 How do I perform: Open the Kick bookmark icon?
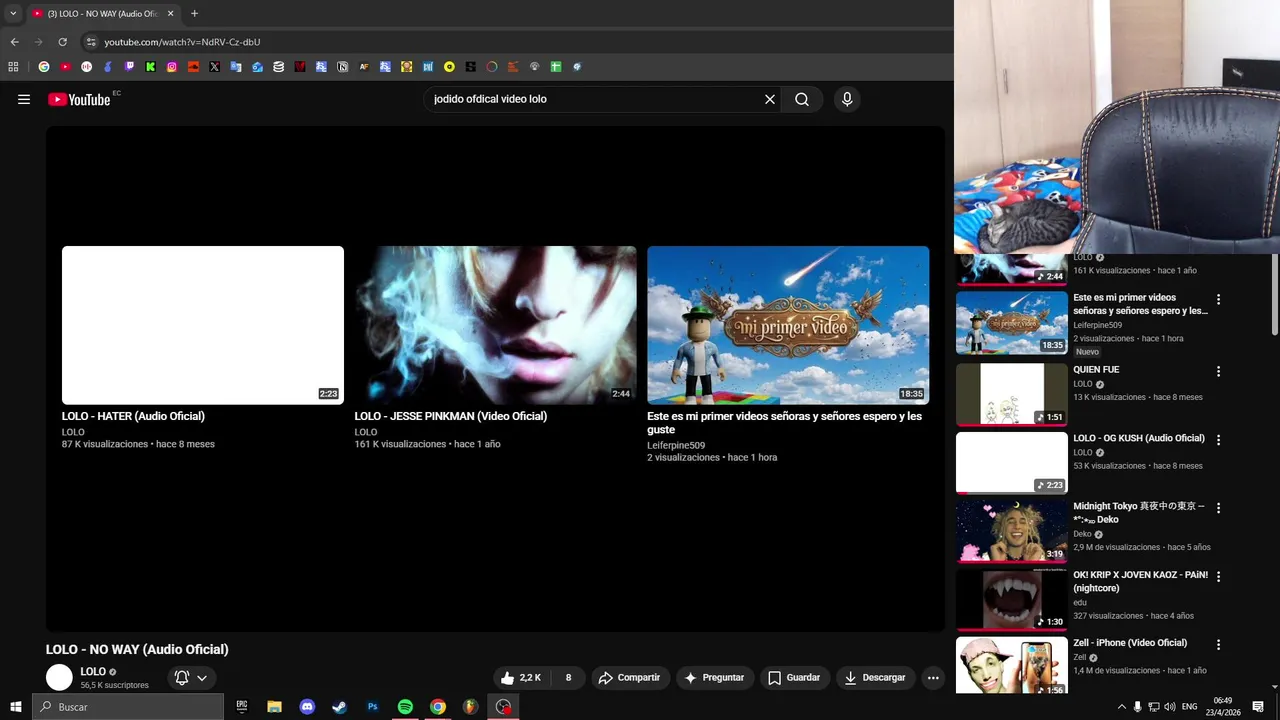150,67
